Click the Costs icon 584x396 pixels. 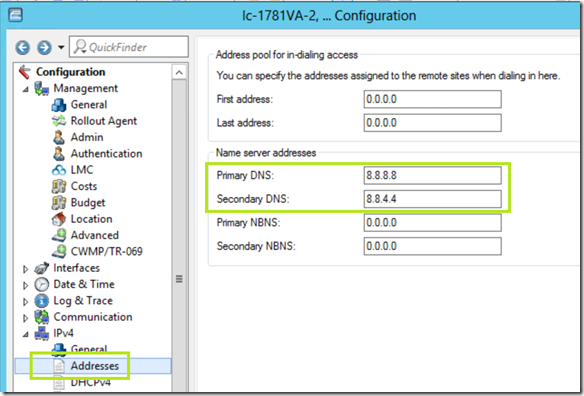tap(59, 186)
